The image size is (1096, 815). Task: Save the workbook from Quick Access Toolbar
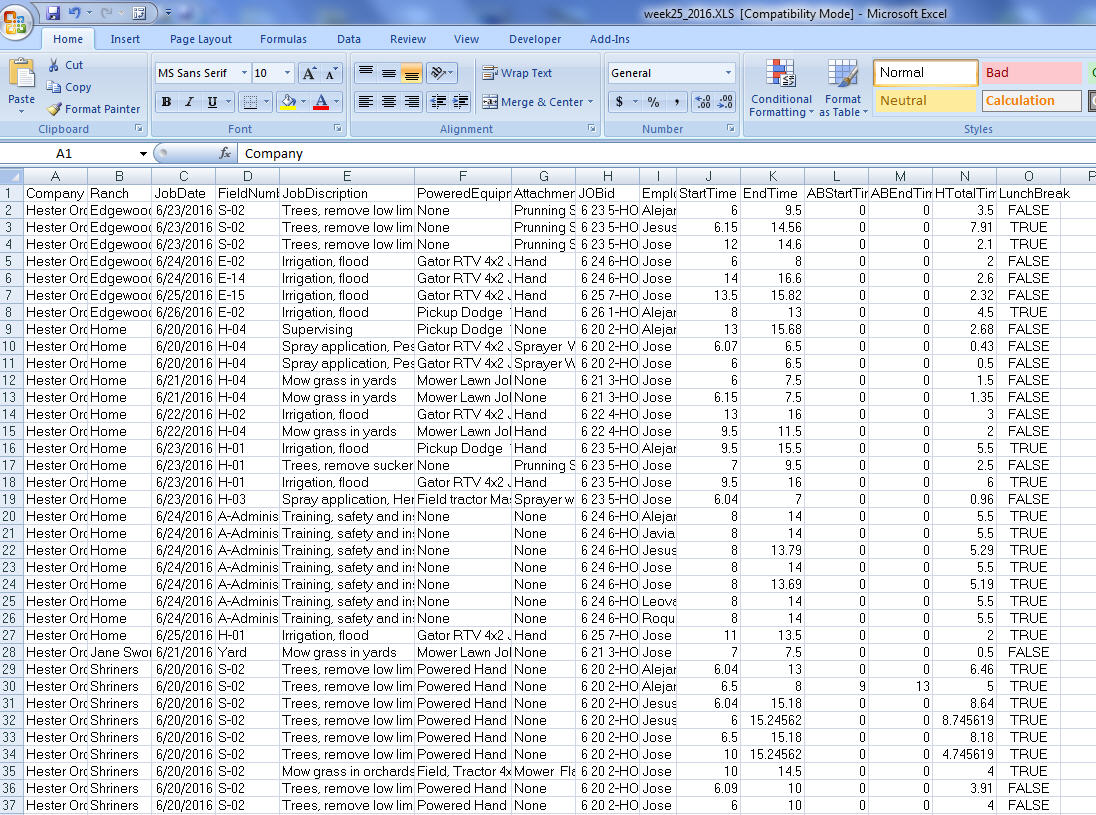[53, 13]
